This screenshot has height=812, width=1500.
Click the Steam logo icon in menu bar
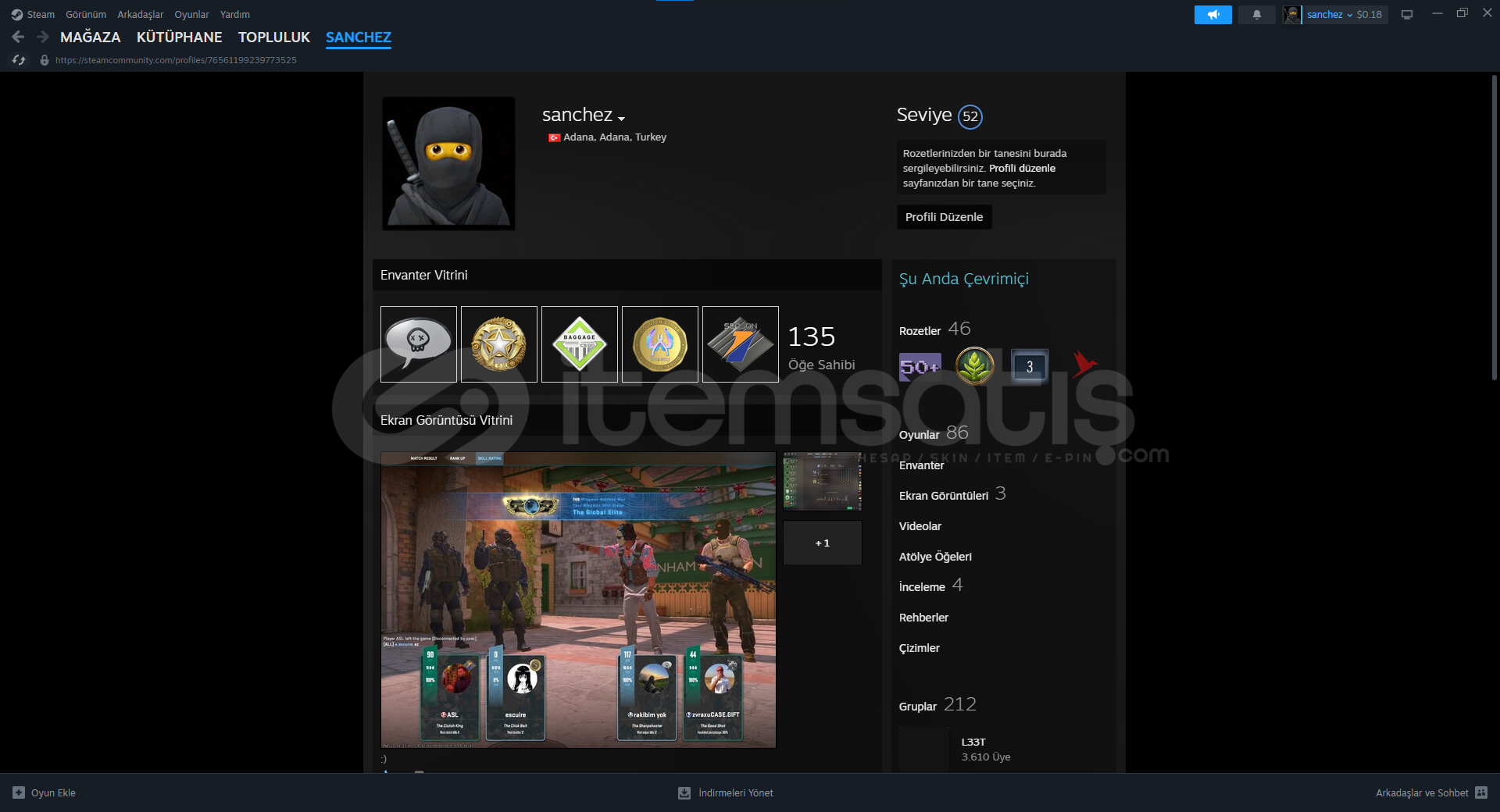pos(16,14)
